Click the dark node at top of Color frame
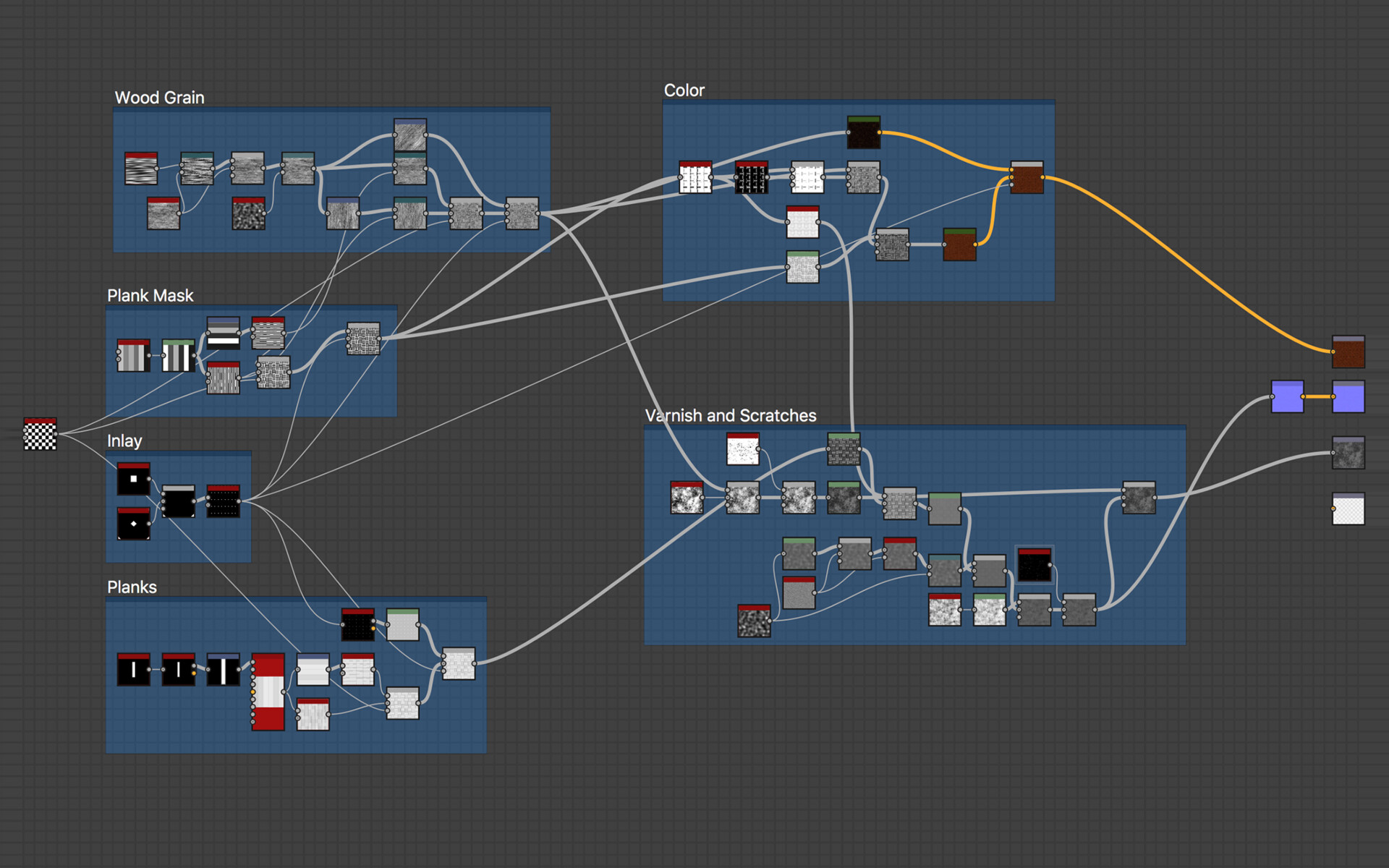Viewport: 1389px width, 868px height. pos(863,132)
